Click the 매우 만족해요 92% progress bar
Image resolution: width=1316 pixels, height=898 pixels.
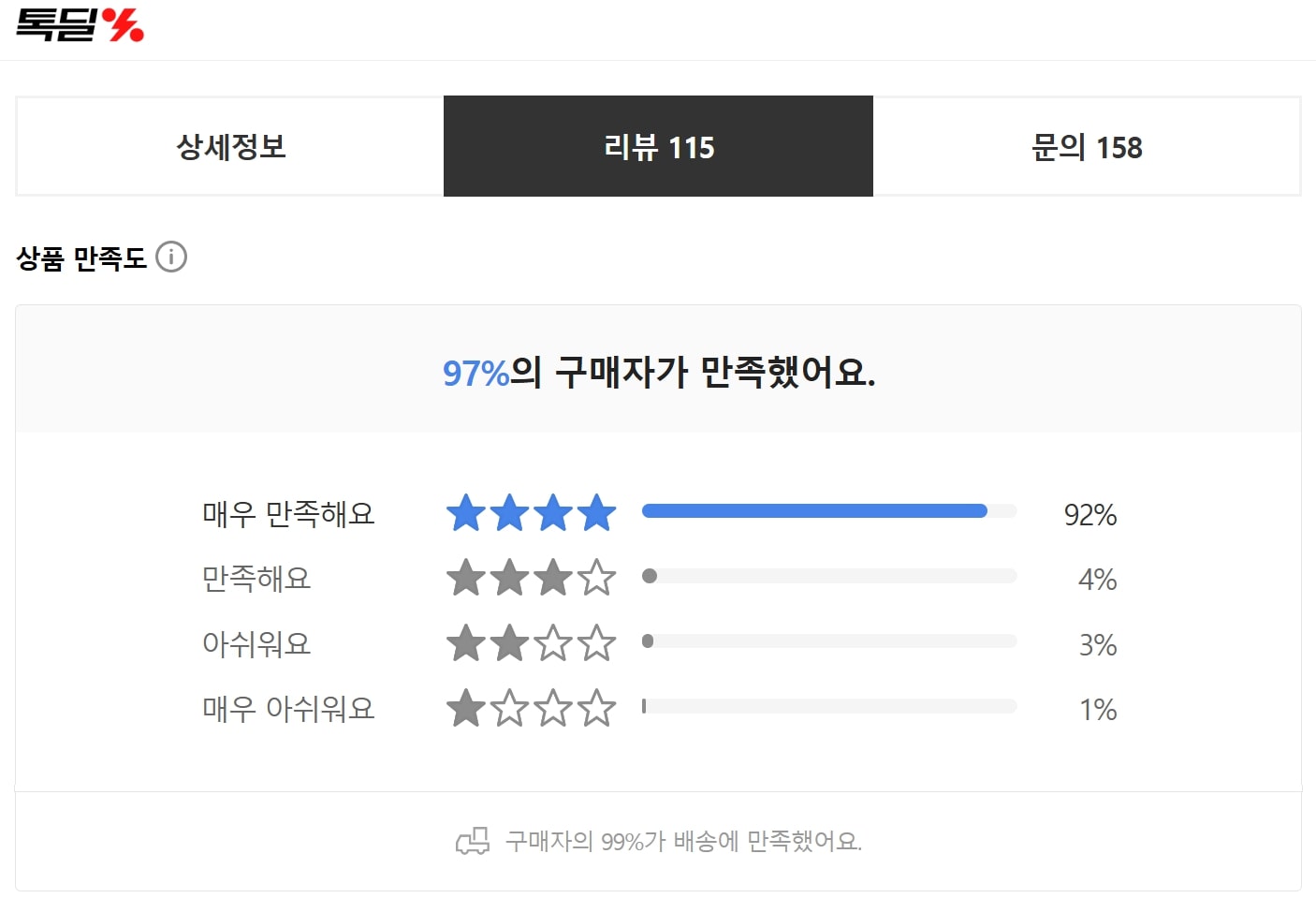[x=828, y=511]
